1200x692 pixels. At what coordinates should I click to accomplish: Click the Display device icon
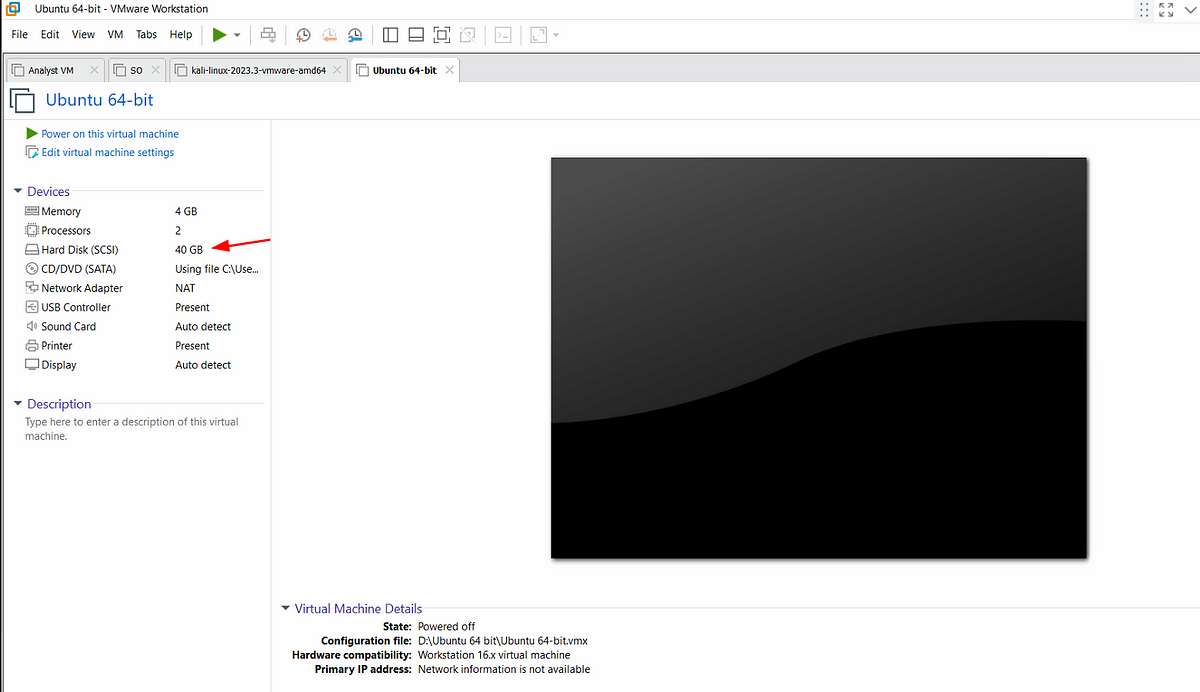32,365
